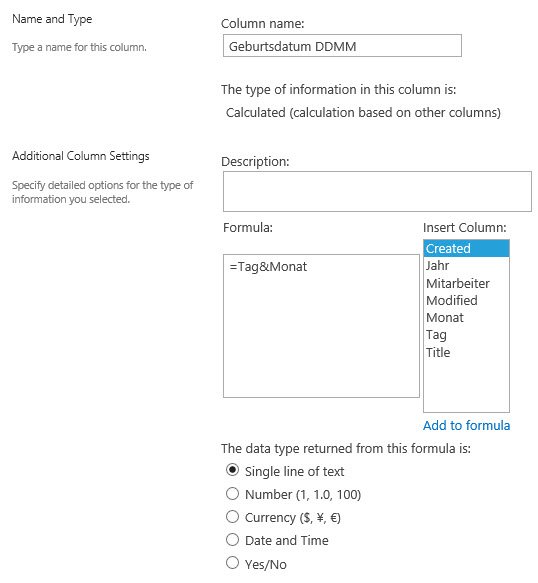
Task: Click the Single line of text label
Action: (294, 471)
